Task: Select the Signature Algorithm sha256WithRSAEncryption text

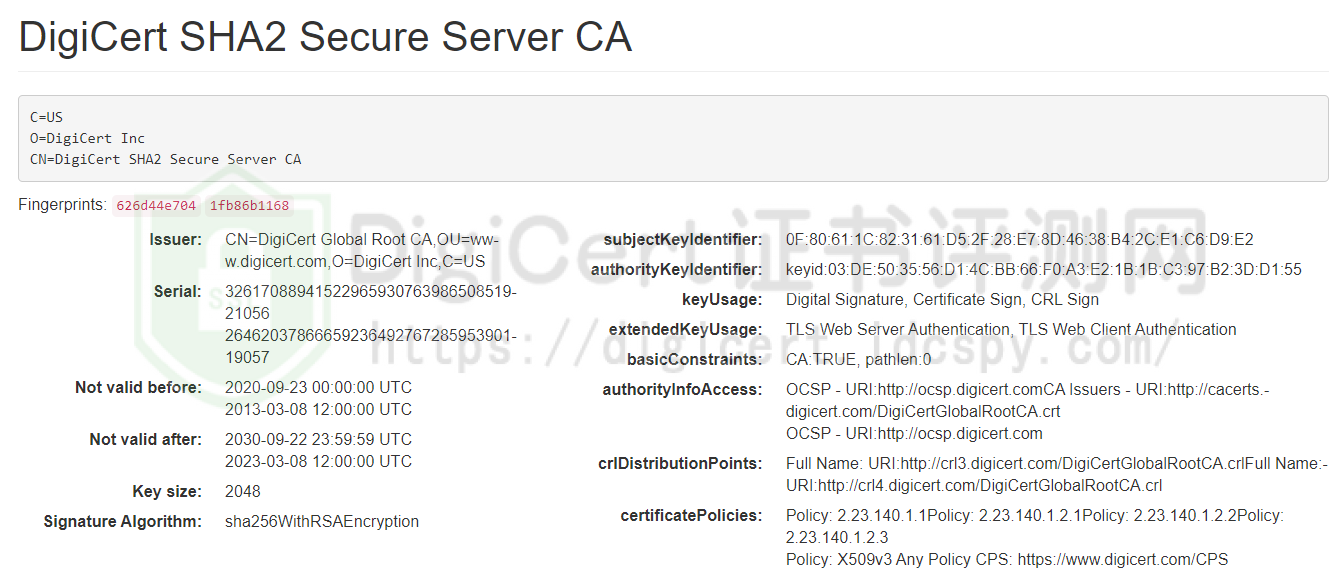Action: [x=320, y=521]
